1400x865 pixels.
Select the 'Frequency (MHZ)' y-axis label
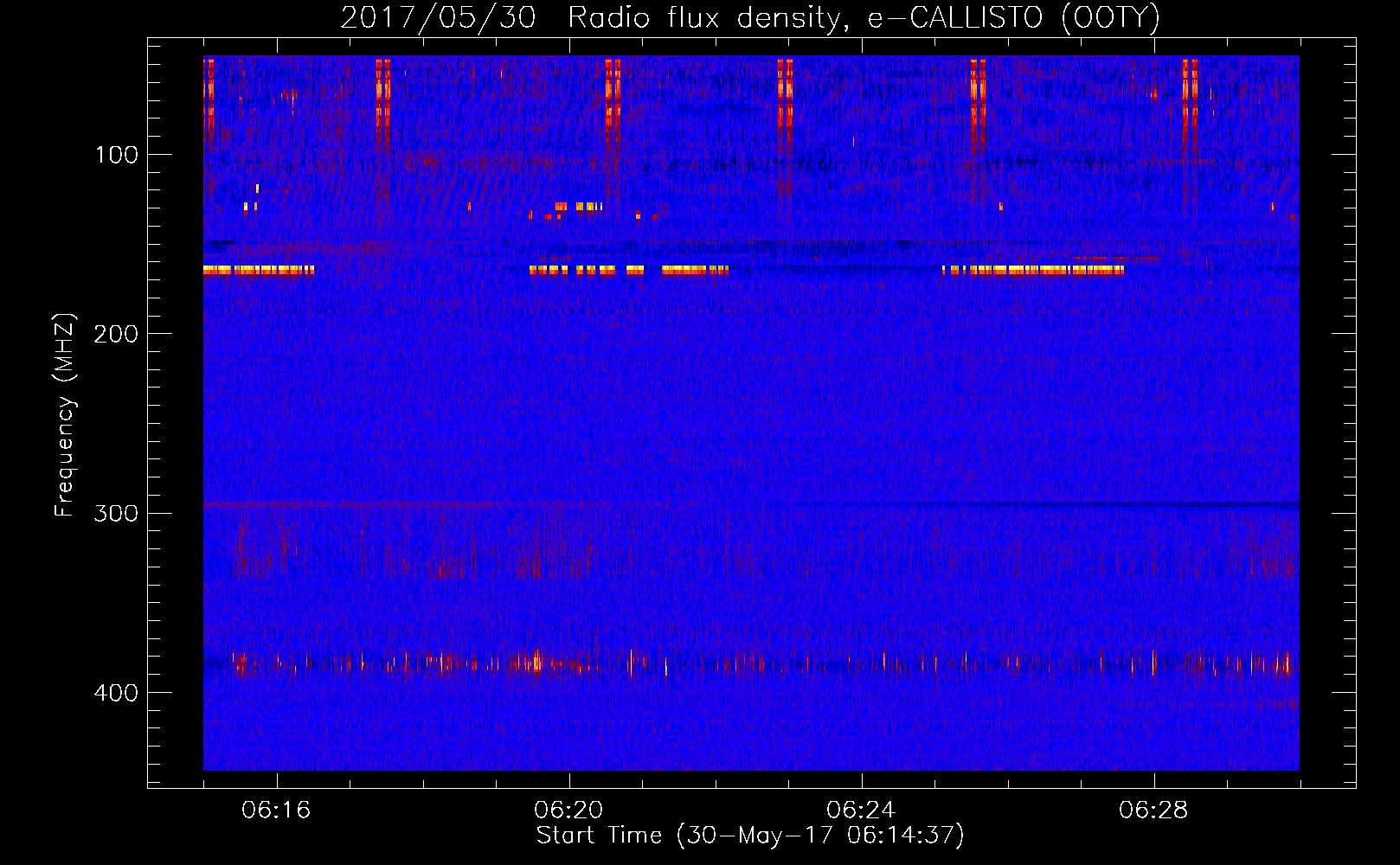(x=65, y=415)
